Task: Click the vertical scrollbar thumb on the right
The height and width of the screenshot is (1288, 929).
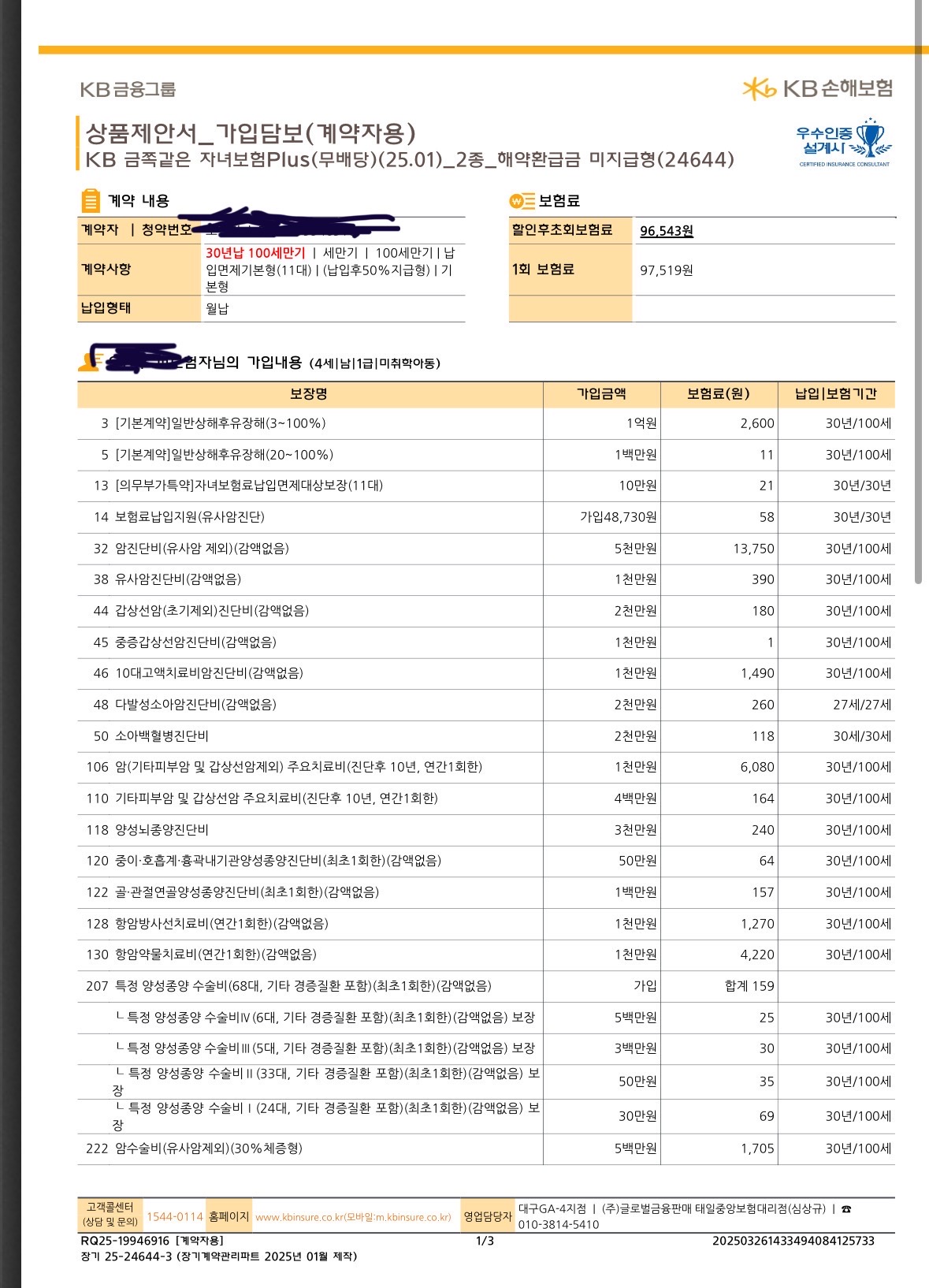Action: point(918,292)
